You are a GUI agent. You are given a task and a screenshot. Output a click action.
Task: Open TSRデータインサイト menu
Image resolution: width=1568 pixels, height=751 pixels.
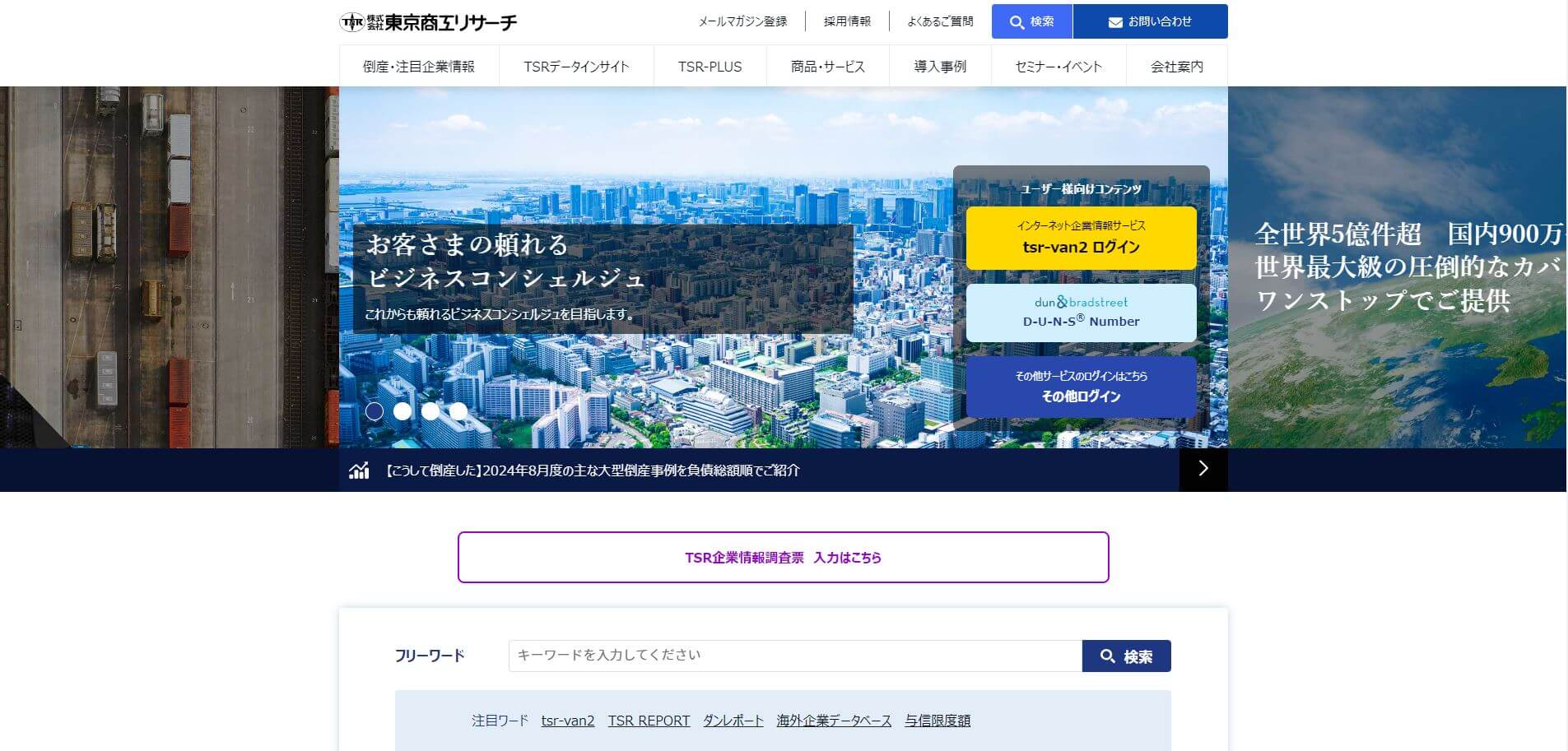tap(576, 67)
